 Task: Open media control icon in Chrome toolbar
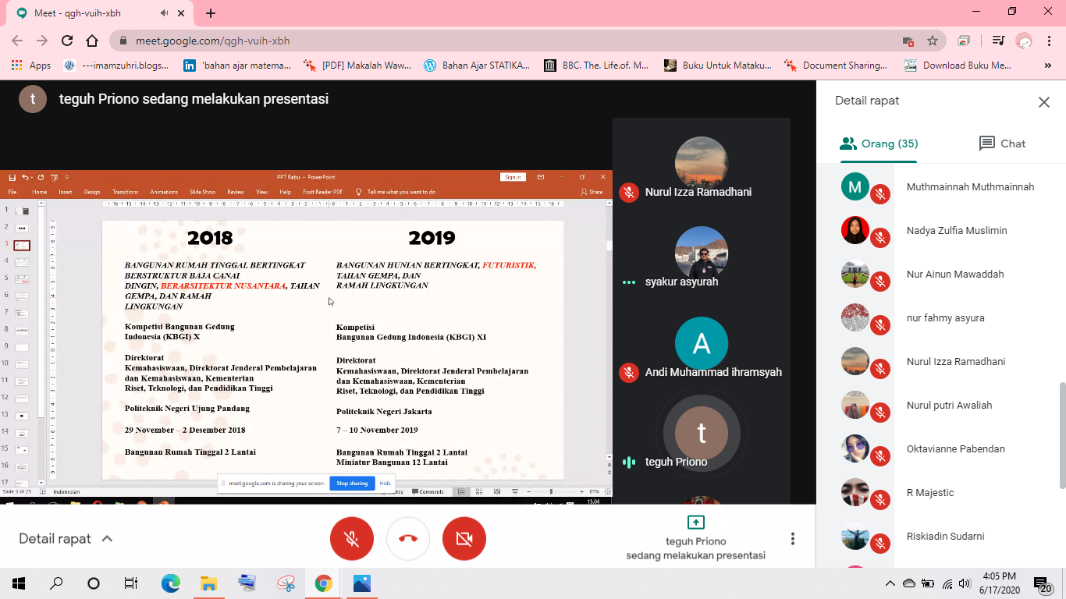998,41
